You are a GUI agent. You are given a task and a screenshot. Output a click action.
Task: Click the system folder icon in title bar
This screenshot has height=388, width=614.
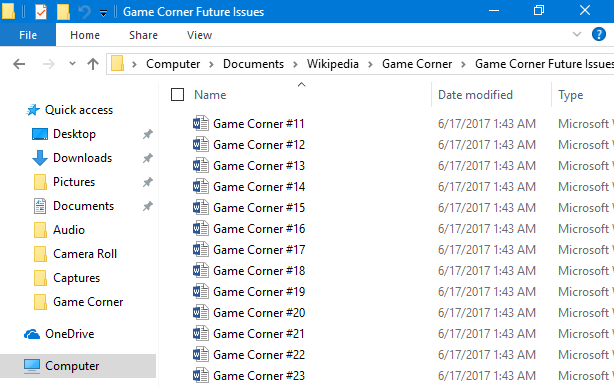8,11
